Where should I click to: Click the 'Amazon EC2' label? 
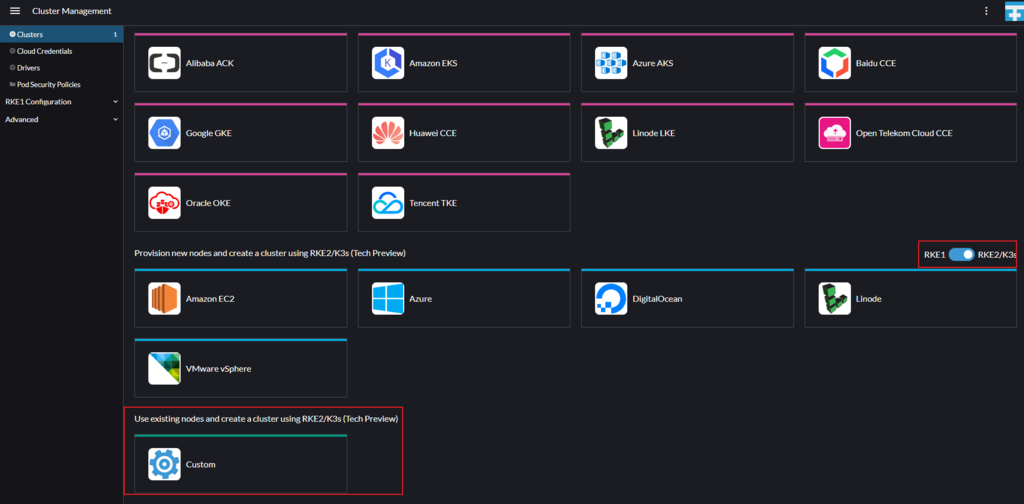[210, 299]
